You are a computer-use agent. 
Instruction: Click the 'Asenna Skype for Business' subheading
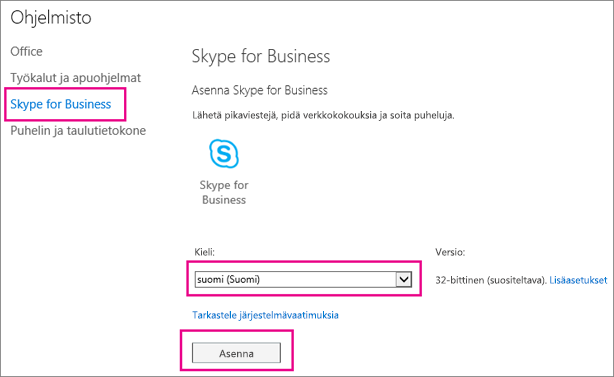click(x=260, y=90)
